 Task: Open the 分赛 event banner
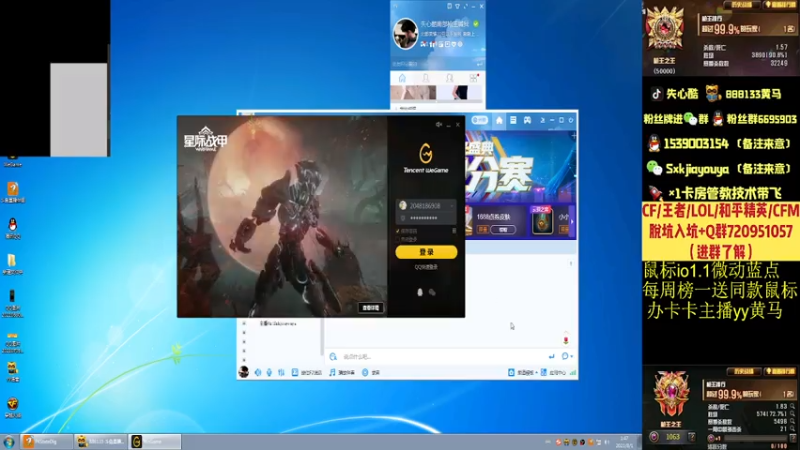(x=520, y=166)
